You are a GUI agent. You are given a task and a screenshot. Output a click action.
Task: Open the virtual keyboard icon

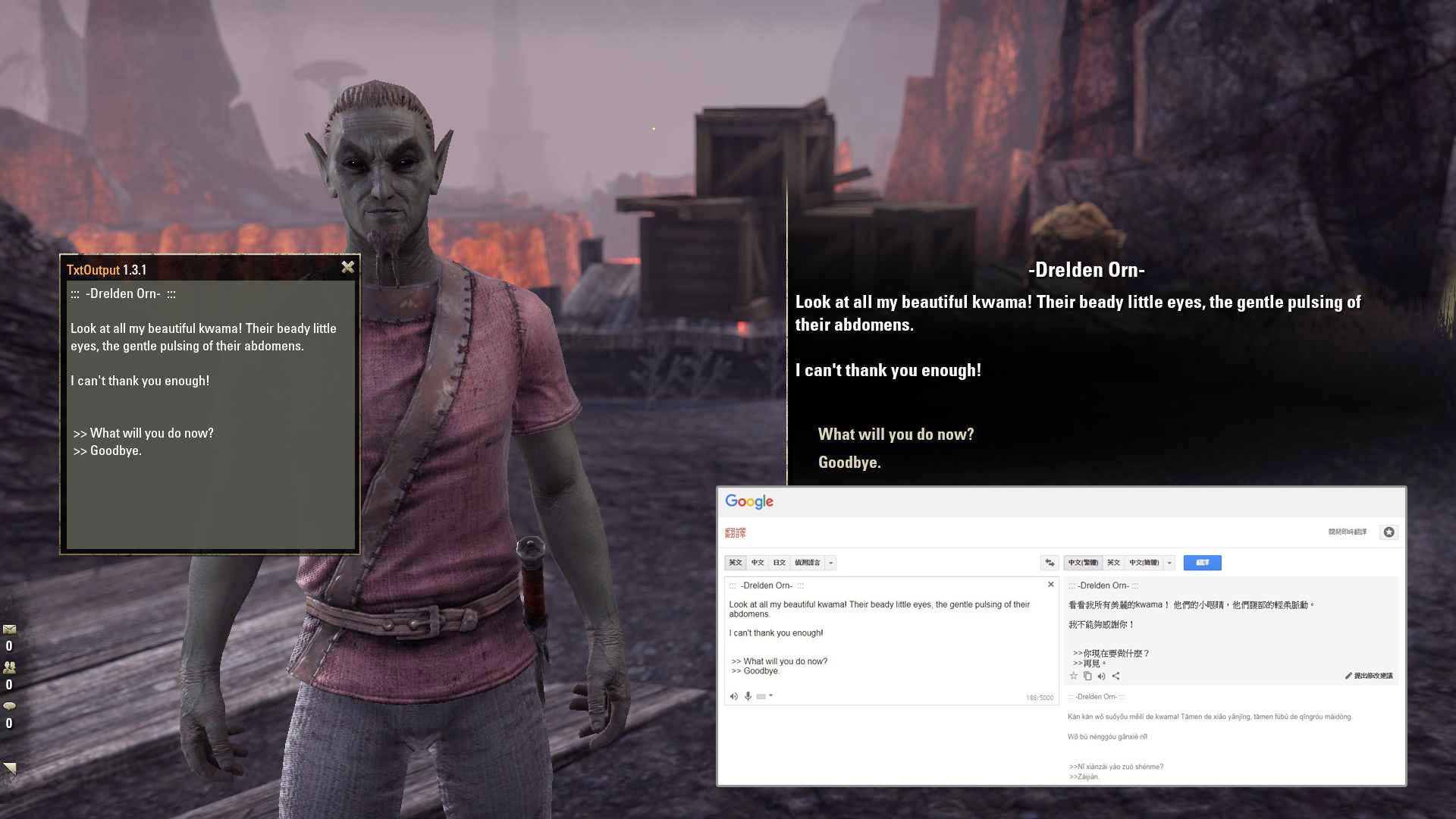point(761,696)
